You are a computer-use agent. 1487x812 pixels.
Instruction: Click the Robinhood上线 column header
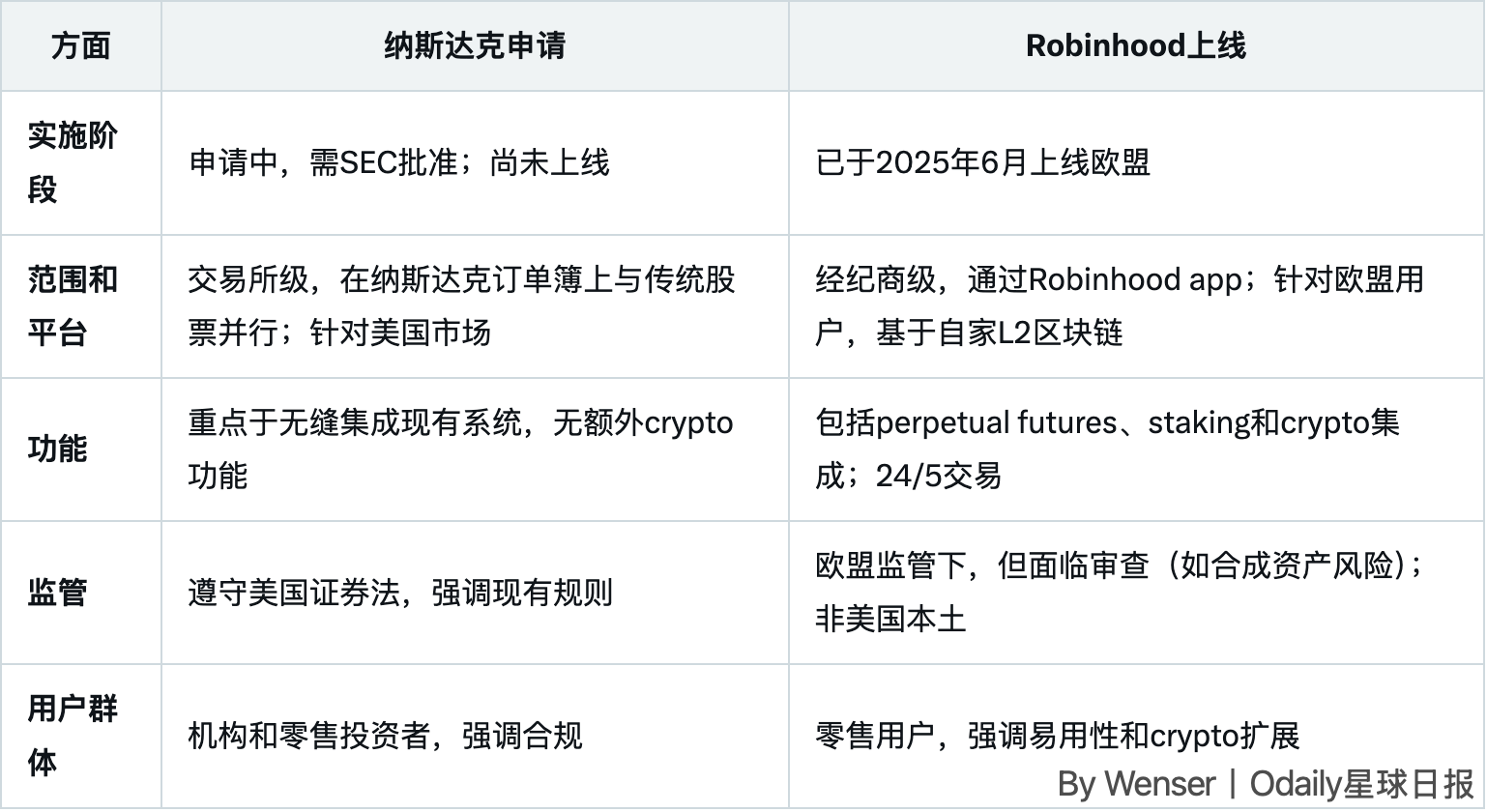(1135, 45)
